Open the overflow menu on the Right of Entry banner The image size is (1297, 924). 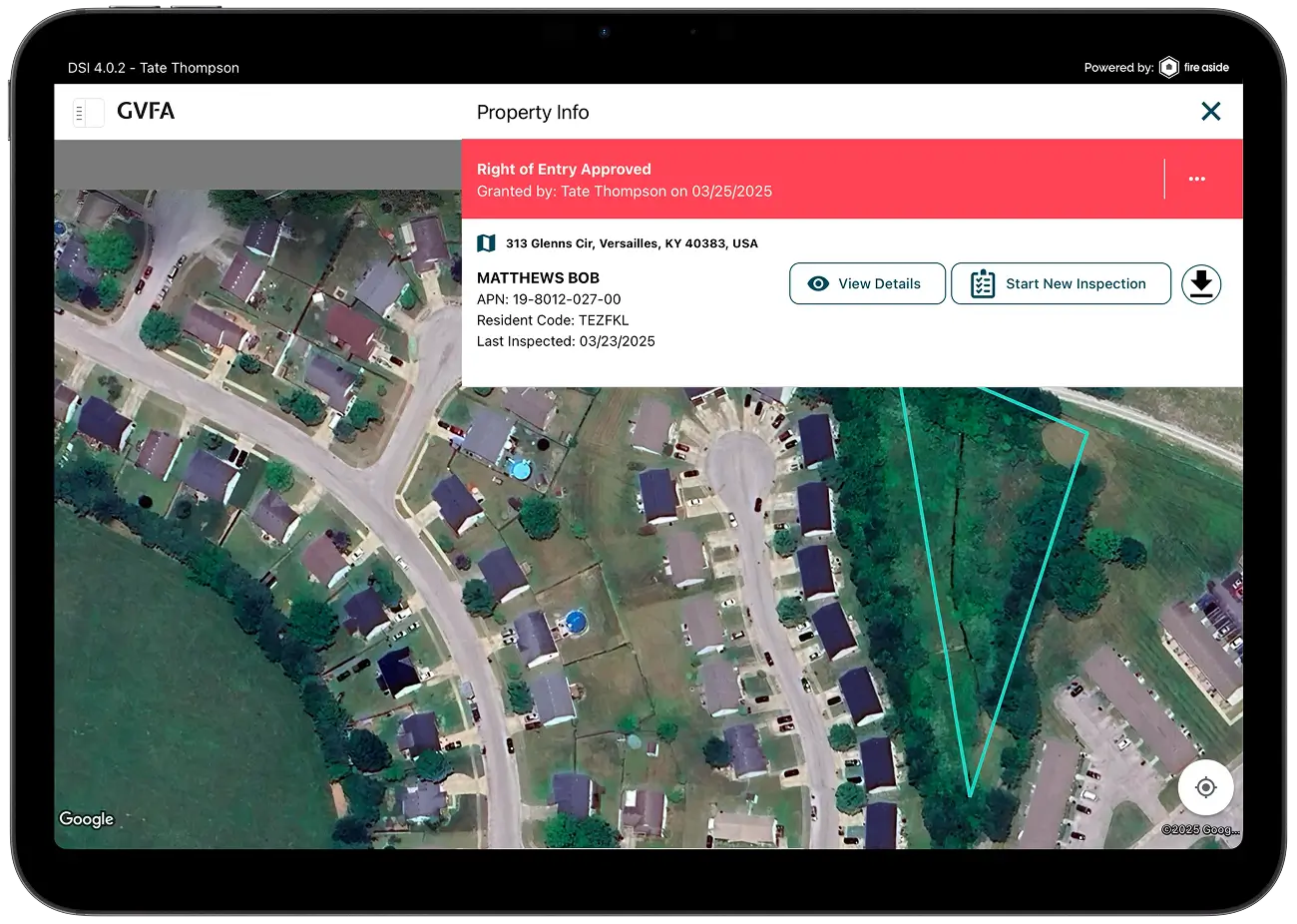(x=1196, y=179)
